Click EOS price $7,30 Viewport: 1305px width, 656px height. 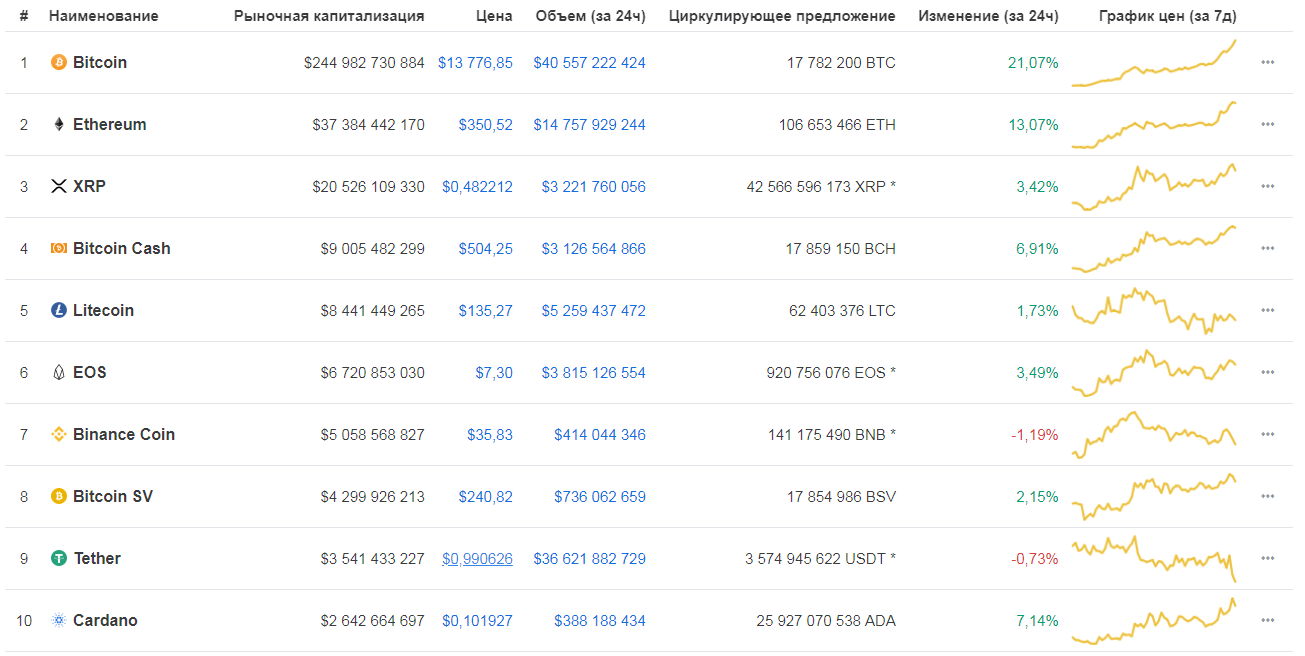pyautogui.click(x=494, y=372)
